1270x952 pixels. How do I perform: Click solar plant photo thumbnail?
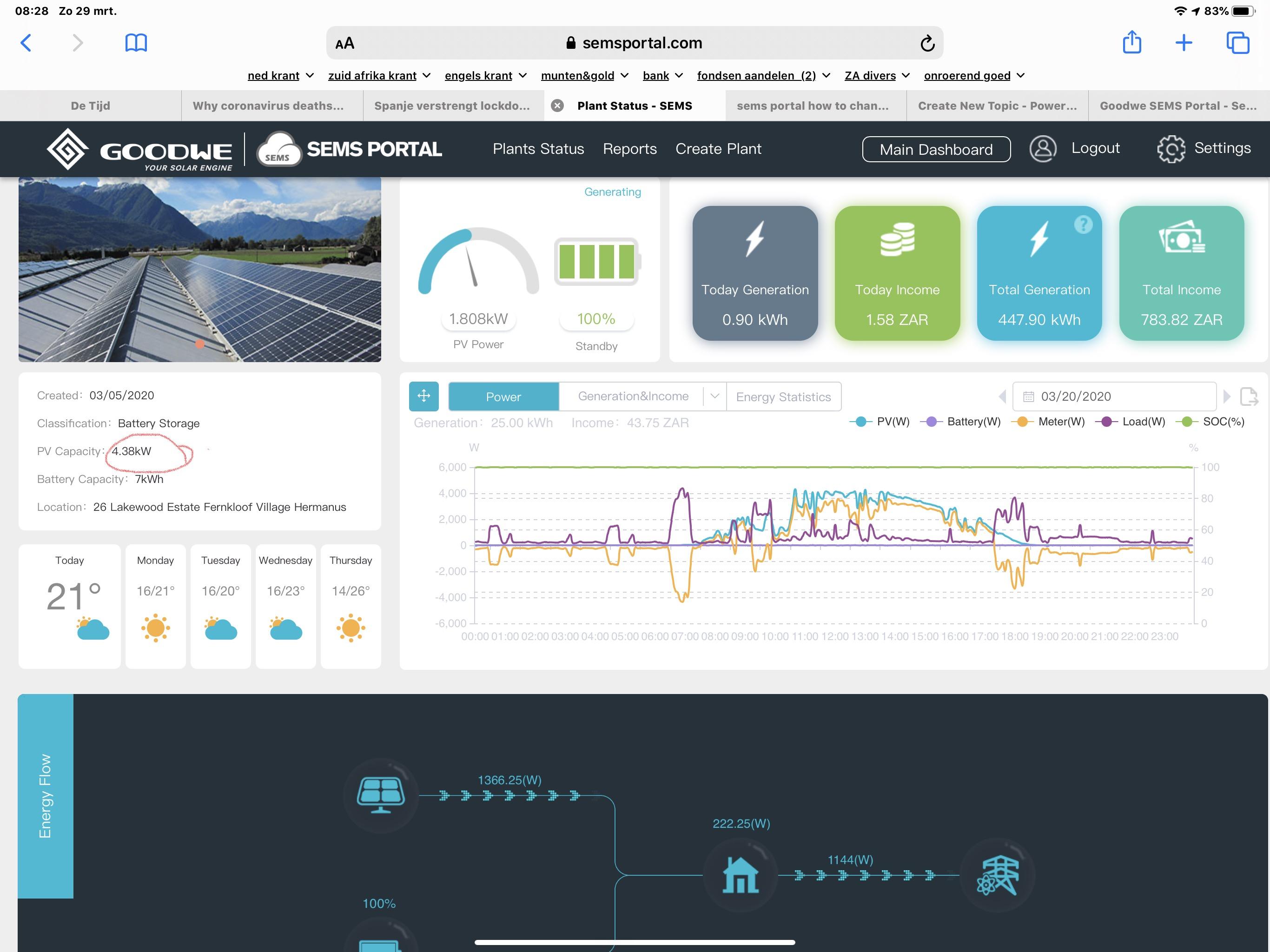[x=200, y=269]
